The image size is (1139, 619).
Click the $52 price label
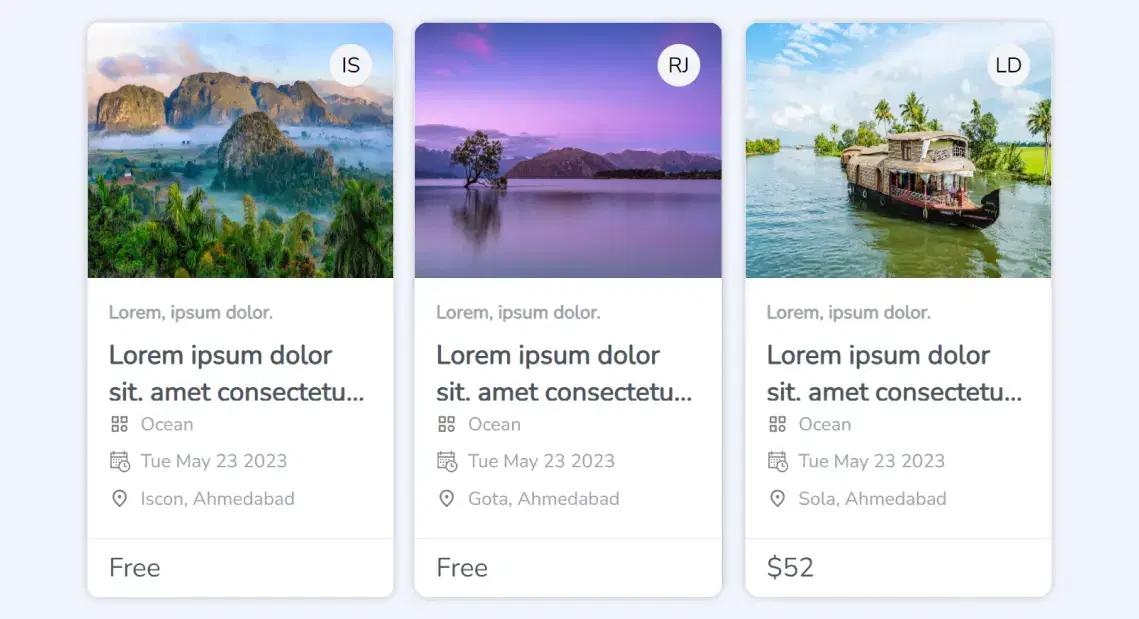point(790,568)
